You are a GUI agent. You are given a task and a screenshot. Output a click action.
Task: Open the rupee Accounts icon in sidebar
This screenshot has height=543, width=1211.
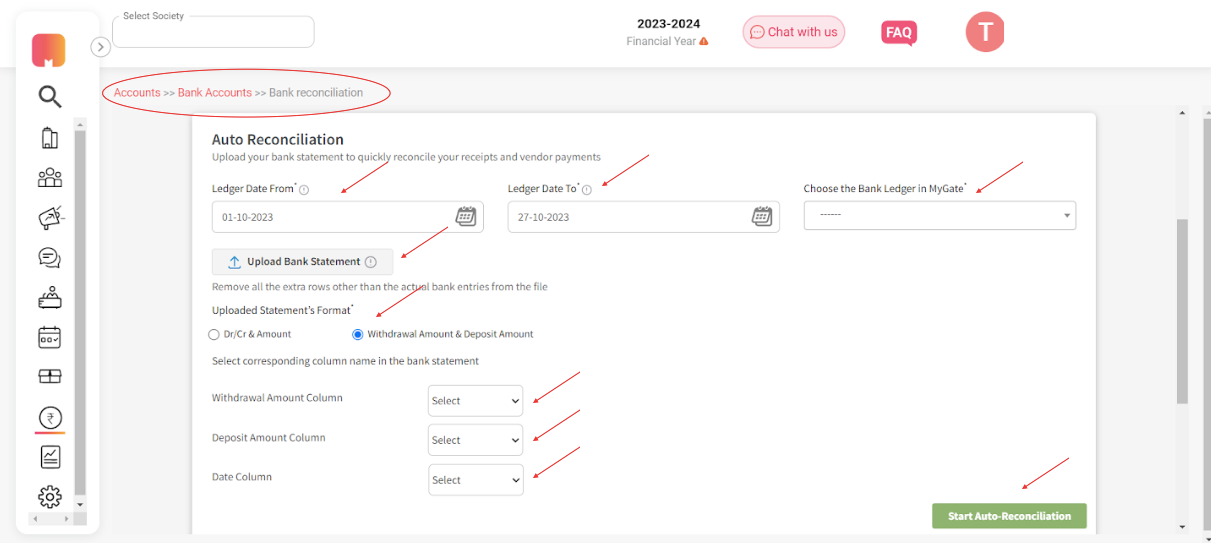pos(50,417)
